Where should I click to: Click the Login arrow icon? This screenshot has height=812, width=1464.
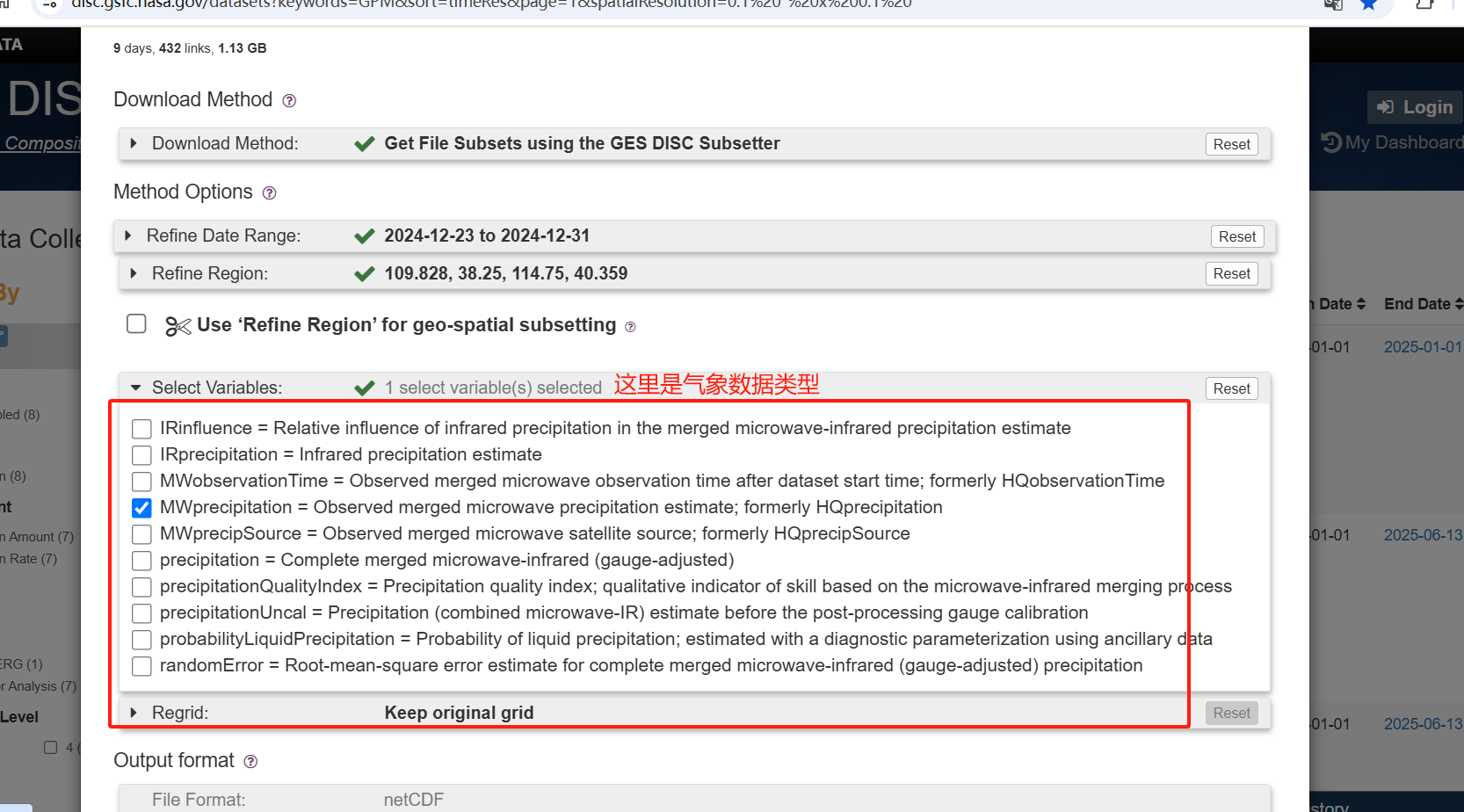tap(1386, 107)
